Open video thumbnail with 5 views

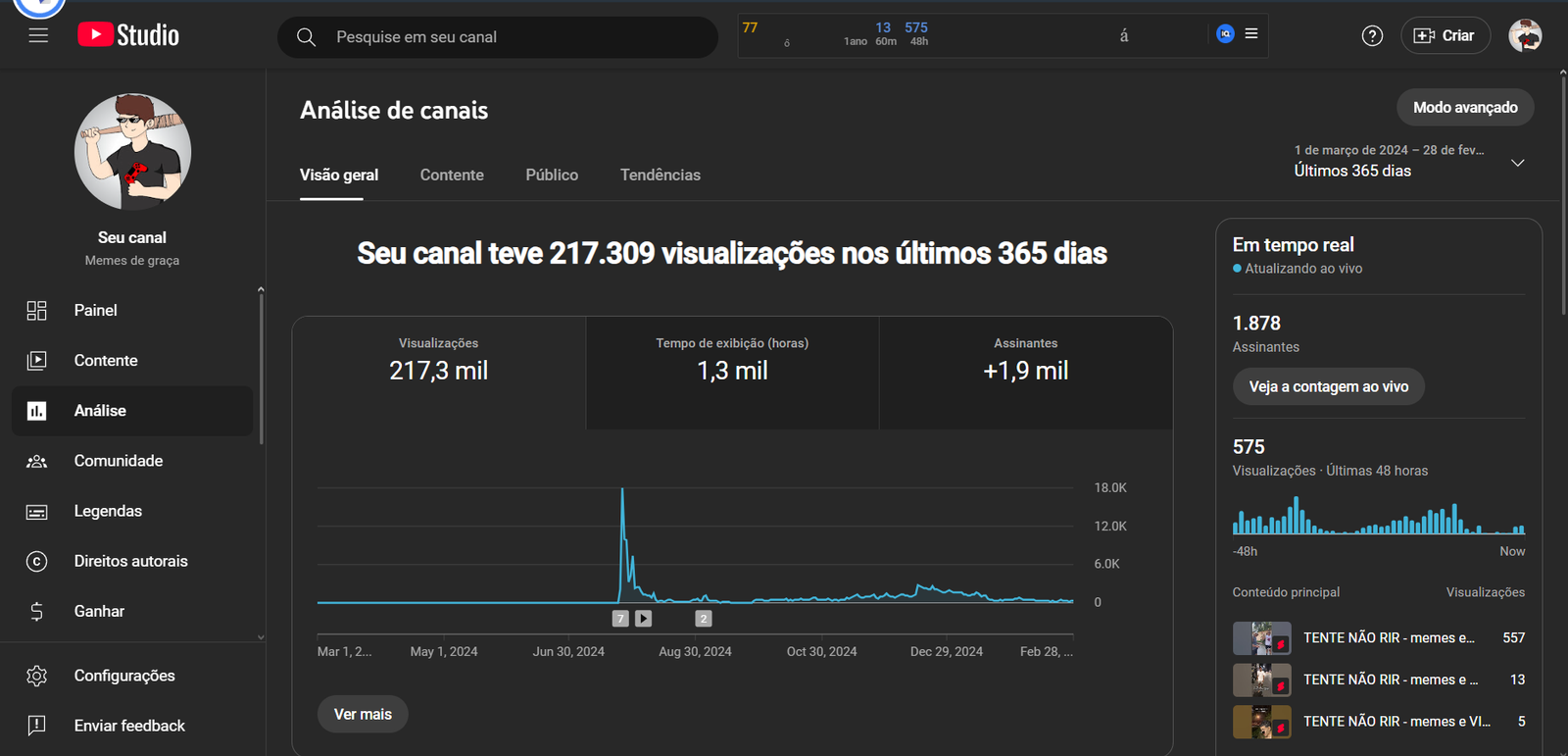pyautogui.click(x=1261, y=723)
